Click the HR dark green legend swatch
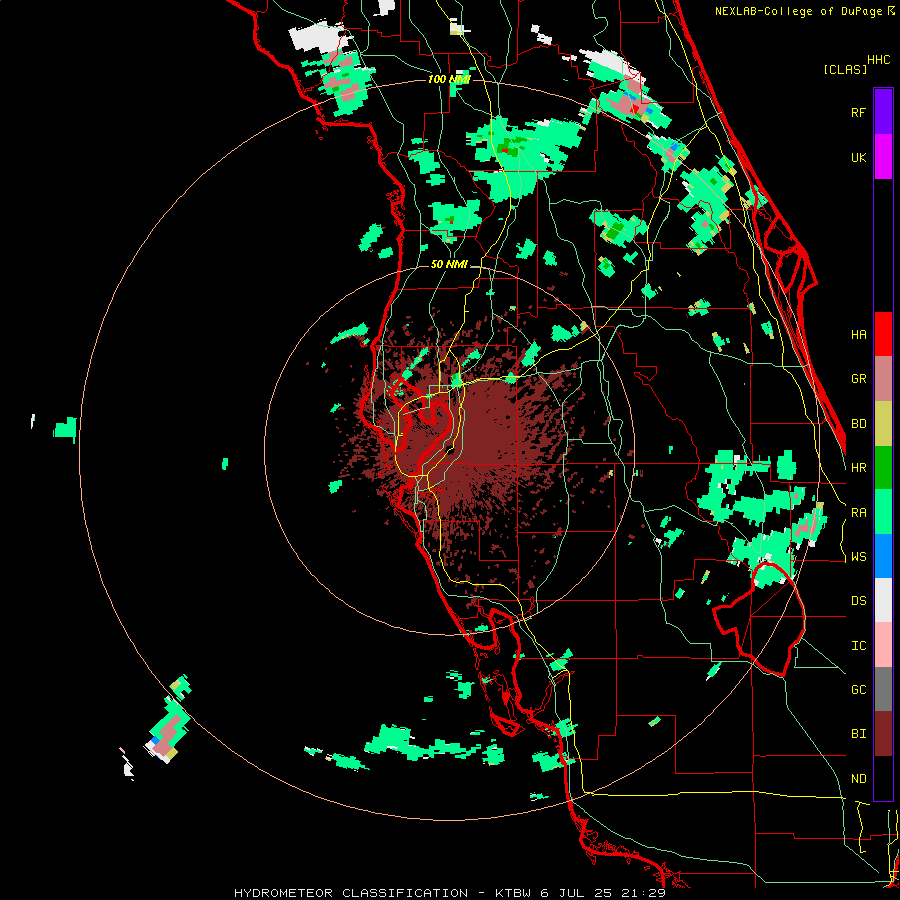 [x=883, y=468]
